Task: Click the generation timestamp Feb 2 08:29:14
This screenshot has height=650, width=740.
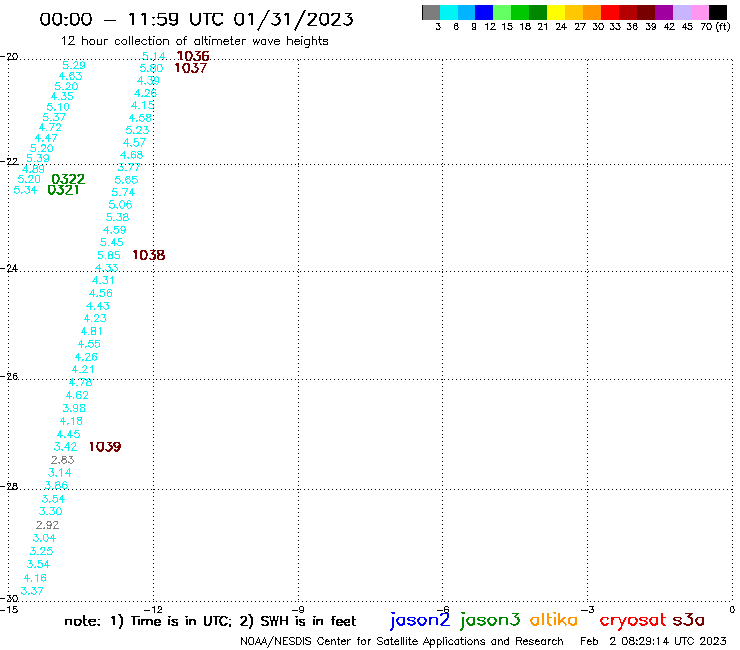Action: [x=653, y=641]
